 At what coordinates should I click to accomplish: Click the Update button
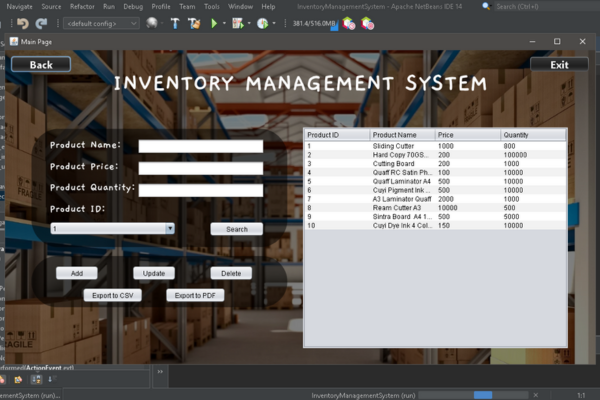(x=154, y=273)
